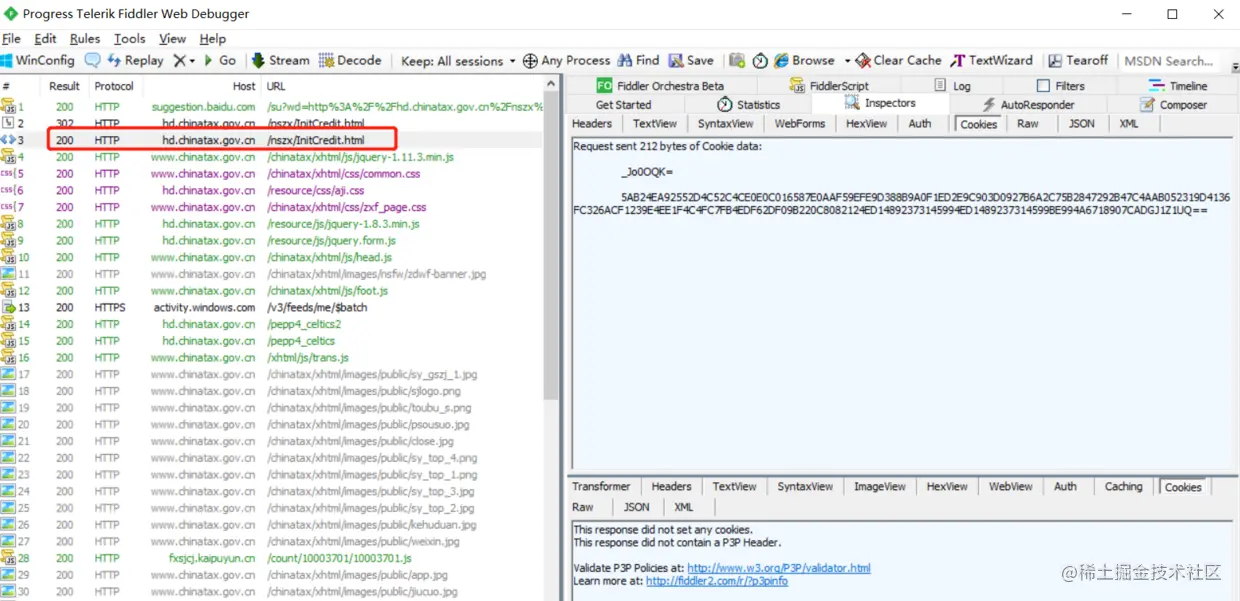Replay the selected session
Viewport: 1240px width, 601px height.
pos(135,60)
